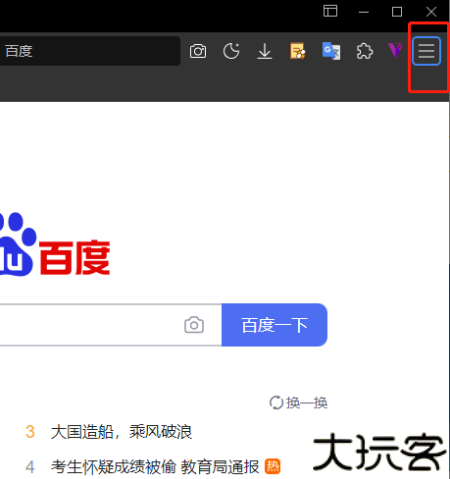
Task: Click the 百度 address bar field
Action: click(90, 51)
